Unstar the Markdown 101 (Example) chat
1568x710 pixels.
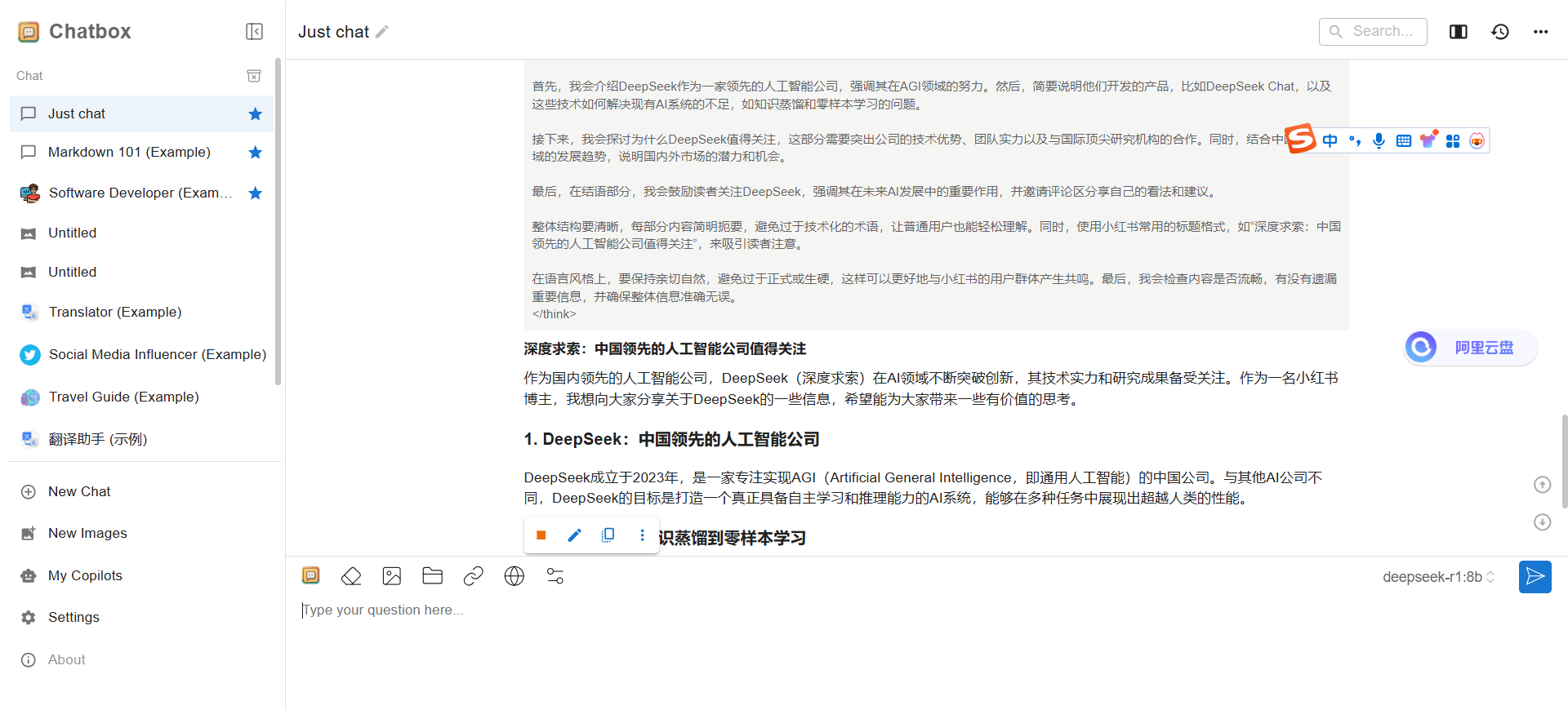click(256, 153)
